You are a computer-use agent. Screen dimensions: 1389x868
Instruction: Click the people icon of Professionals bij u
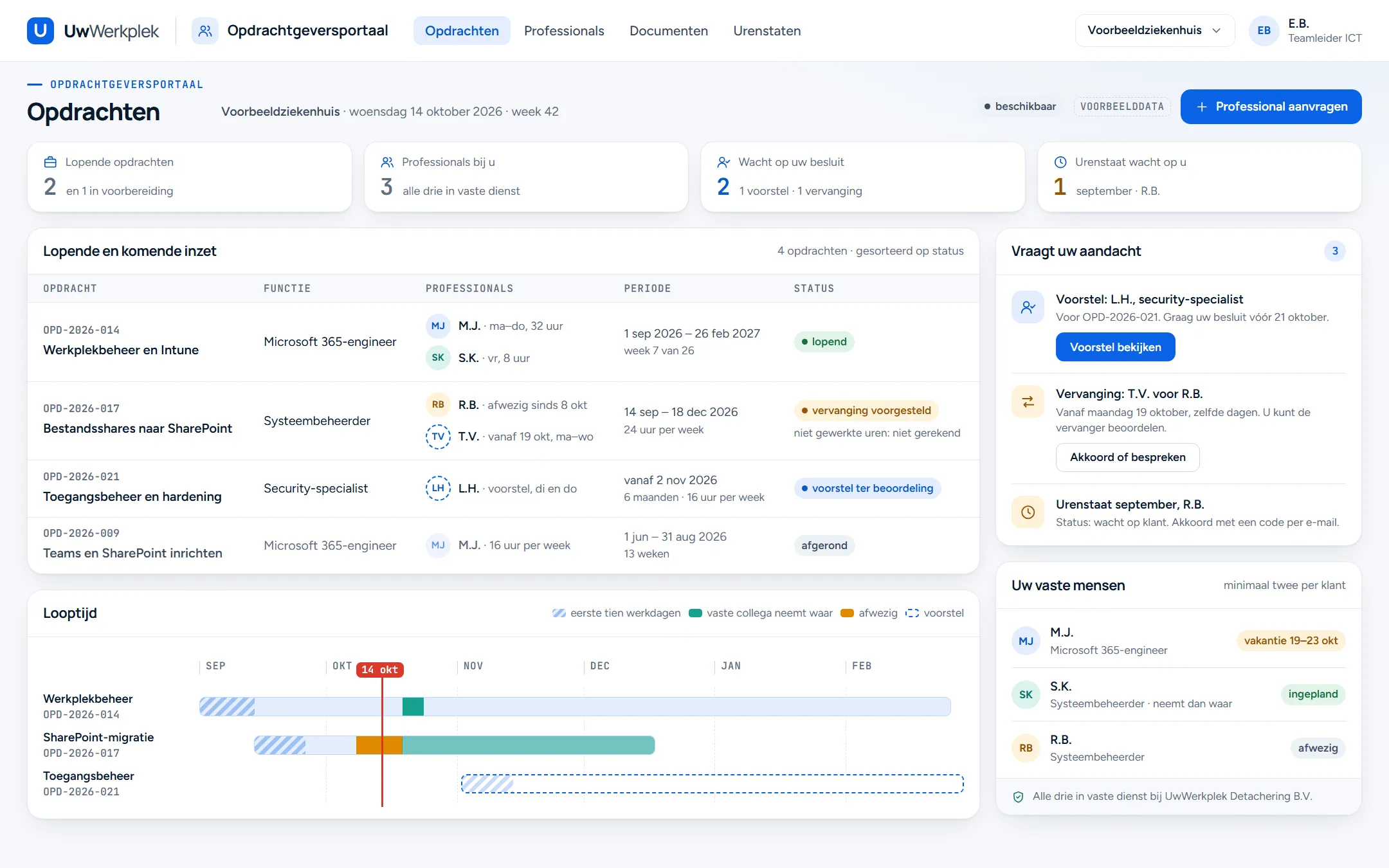[387, 162]
